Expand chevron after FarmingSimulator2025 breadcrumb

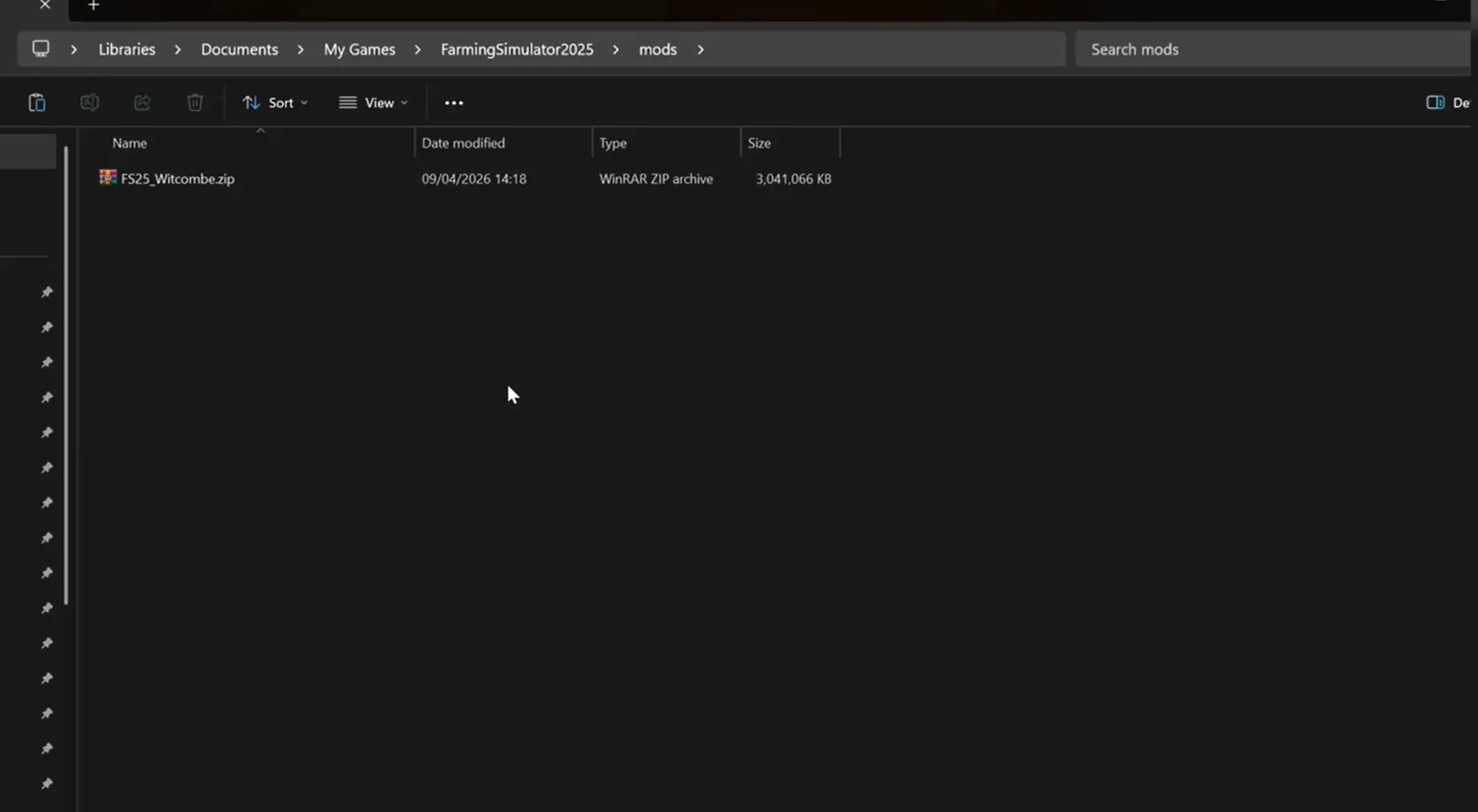tap(616, 50)
